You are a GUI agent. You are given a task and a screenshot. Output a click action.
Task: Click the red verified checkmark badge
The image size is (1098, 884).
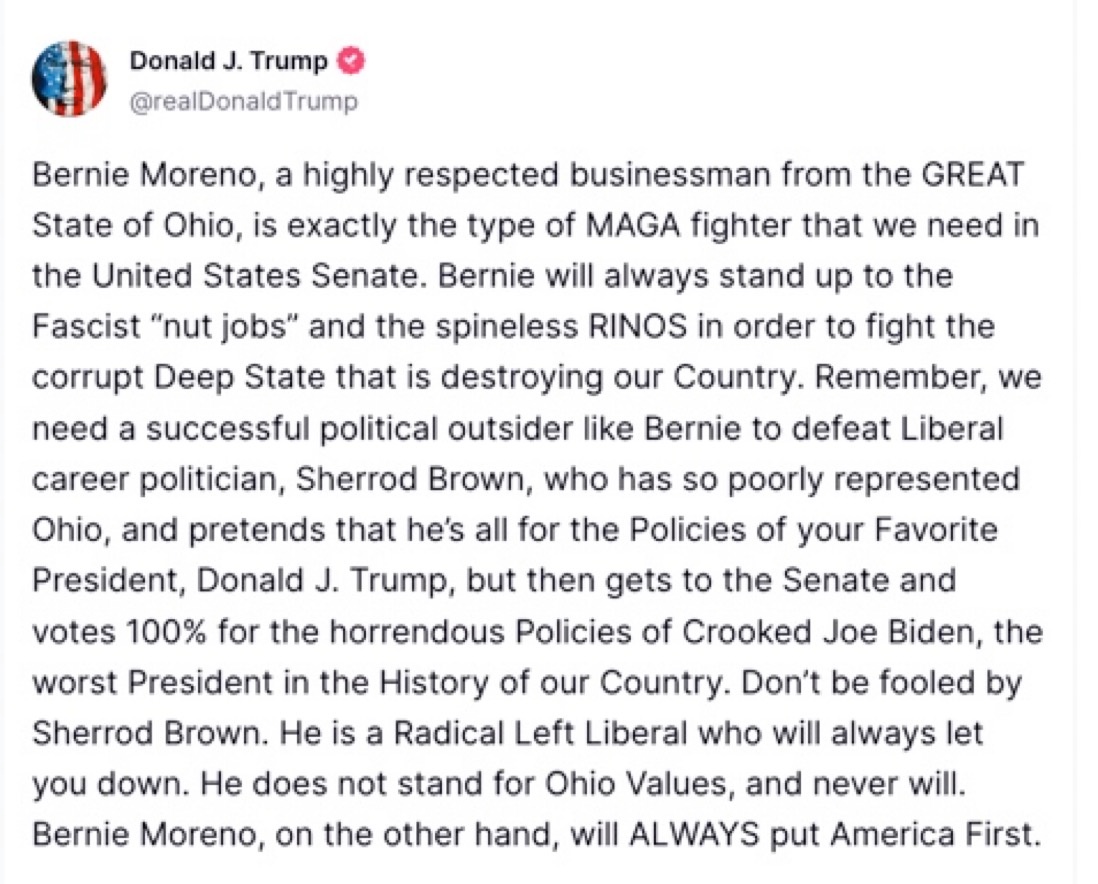point(352,62)
